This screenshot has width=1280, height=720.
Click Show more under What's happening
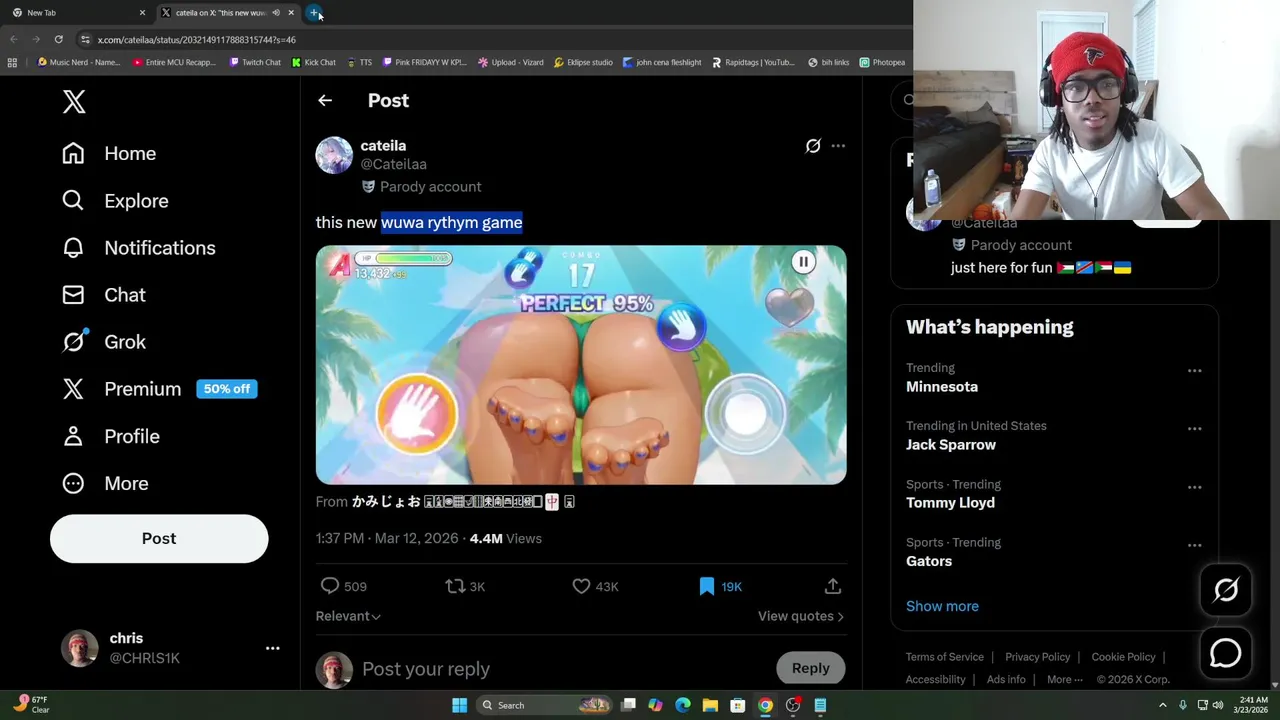[942, 606]
